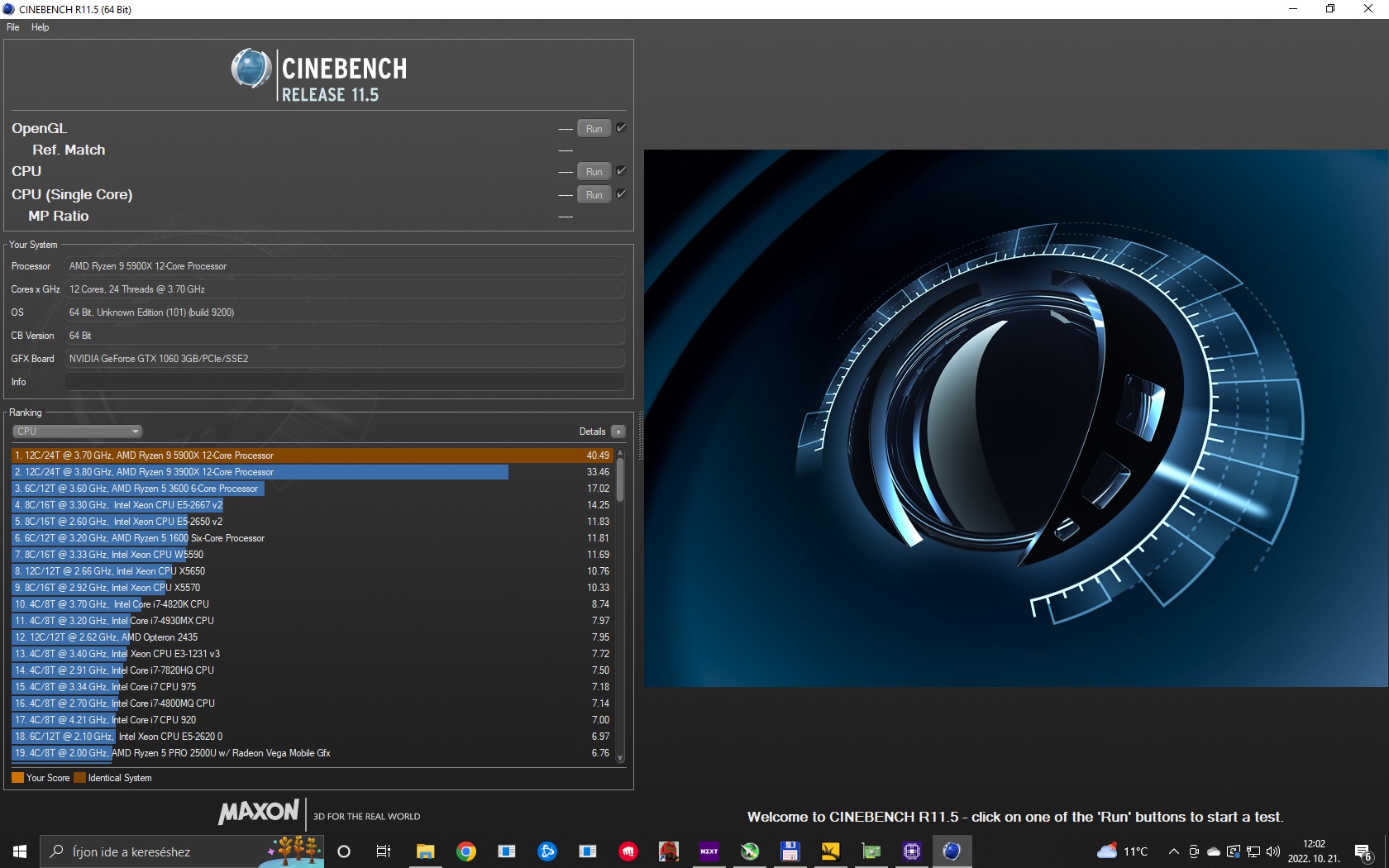Select the Ryzen 9 5900X ranking row

pyautogui.click(x=313, y=455)
